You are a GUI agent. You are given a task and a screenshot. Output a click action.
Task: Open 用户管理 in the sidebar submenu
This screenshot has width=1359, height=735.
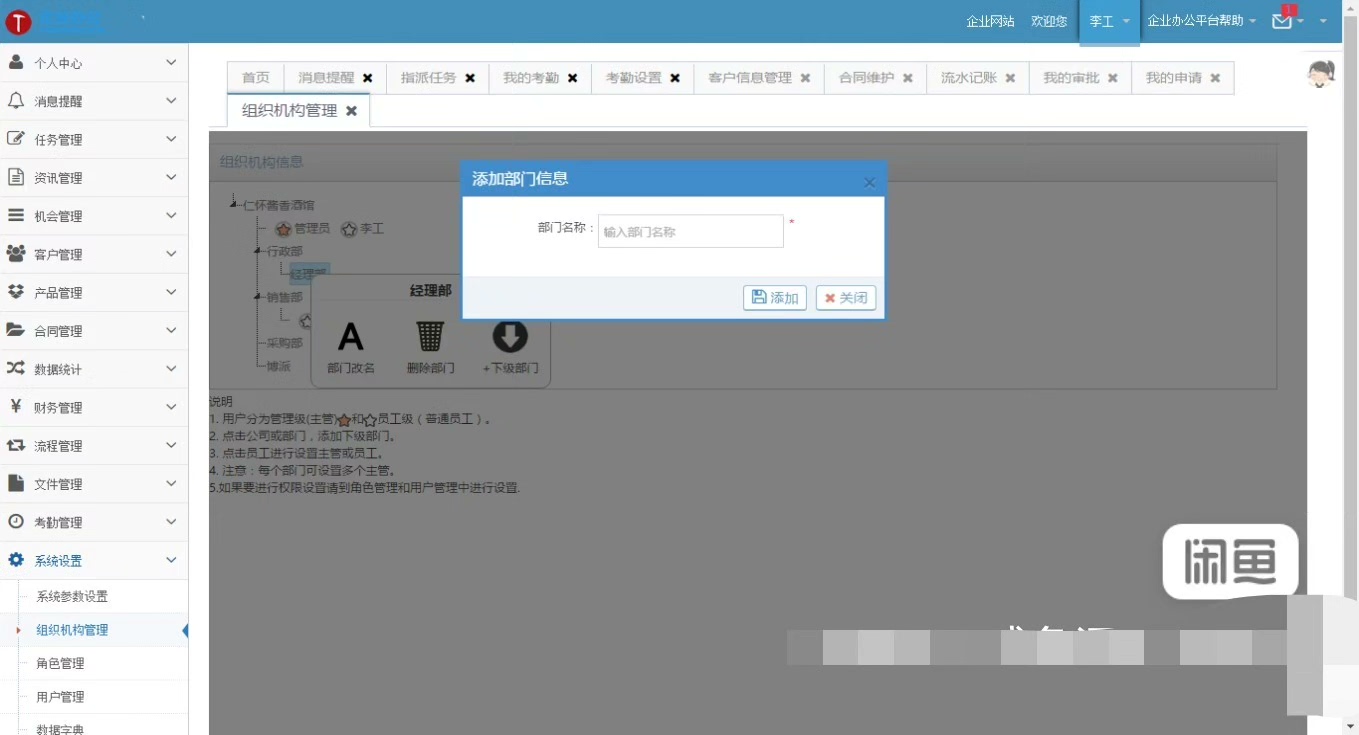click(x=60, y=697)
